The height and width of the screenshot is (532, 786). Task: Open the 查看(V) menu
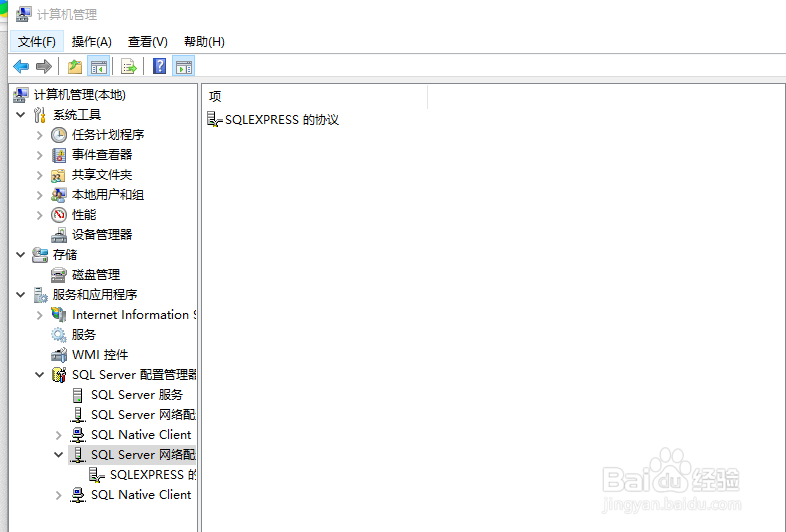pos(147,42)
